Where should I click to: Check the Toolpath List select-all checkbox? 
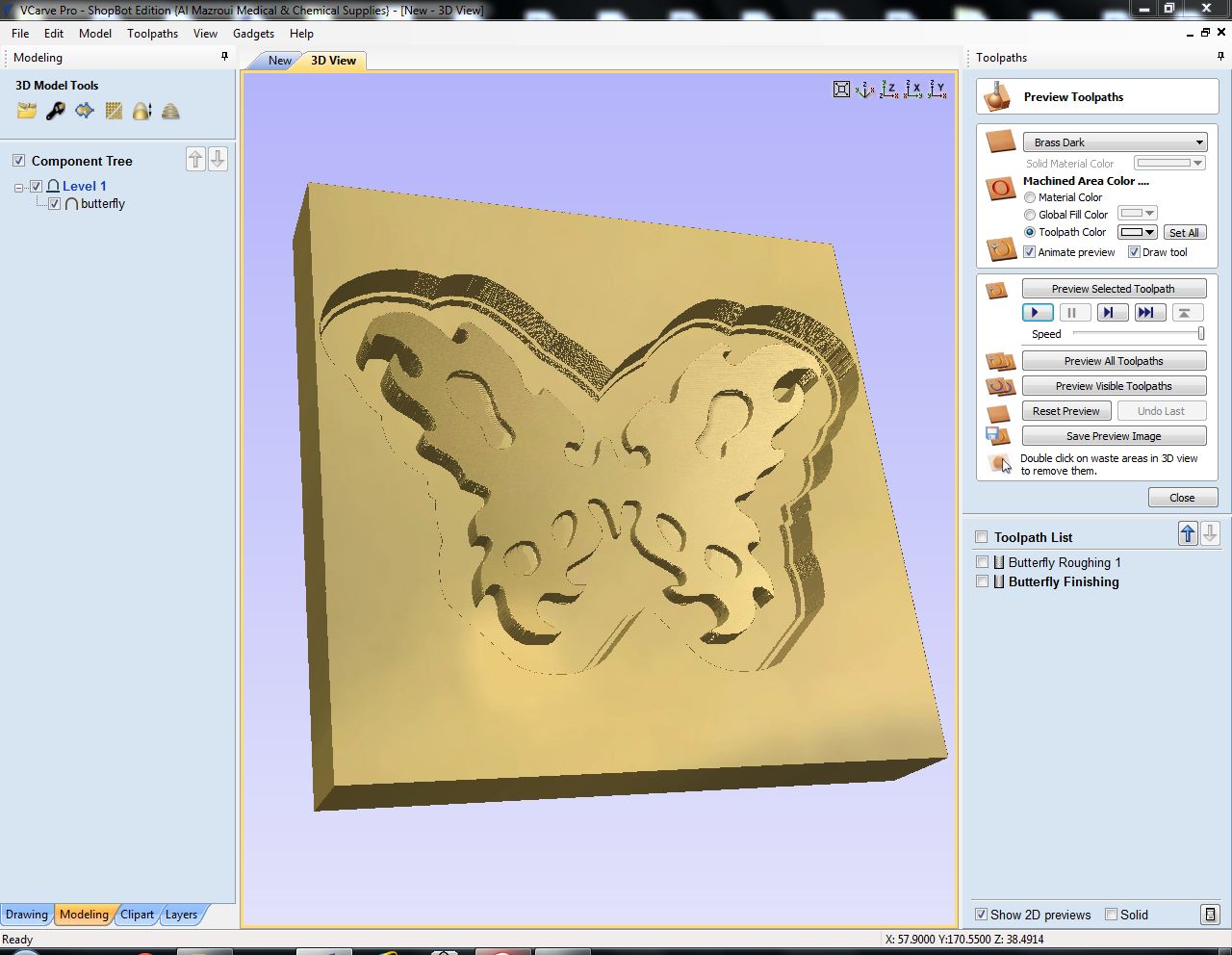(x=982, y=537)
